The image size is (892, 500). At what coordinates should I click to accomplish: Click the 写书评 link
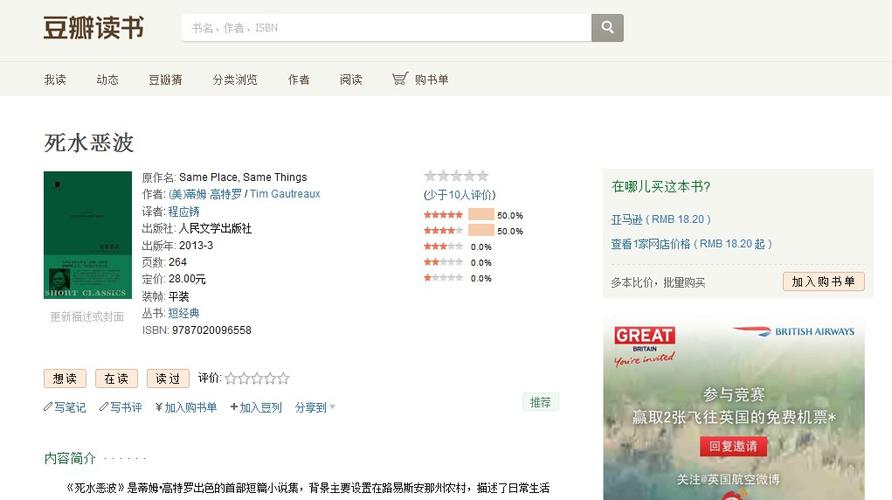click(126, 407)
